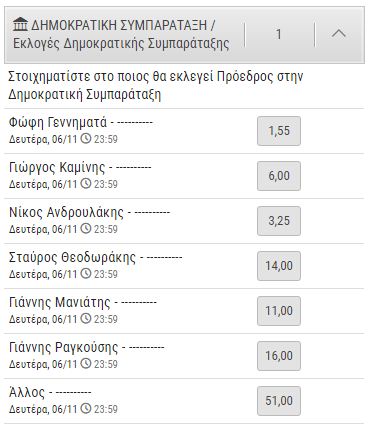
Task: Select the 14,00 odds for Σταύρος Θεοδωράκης
Action: coord(279,266)
